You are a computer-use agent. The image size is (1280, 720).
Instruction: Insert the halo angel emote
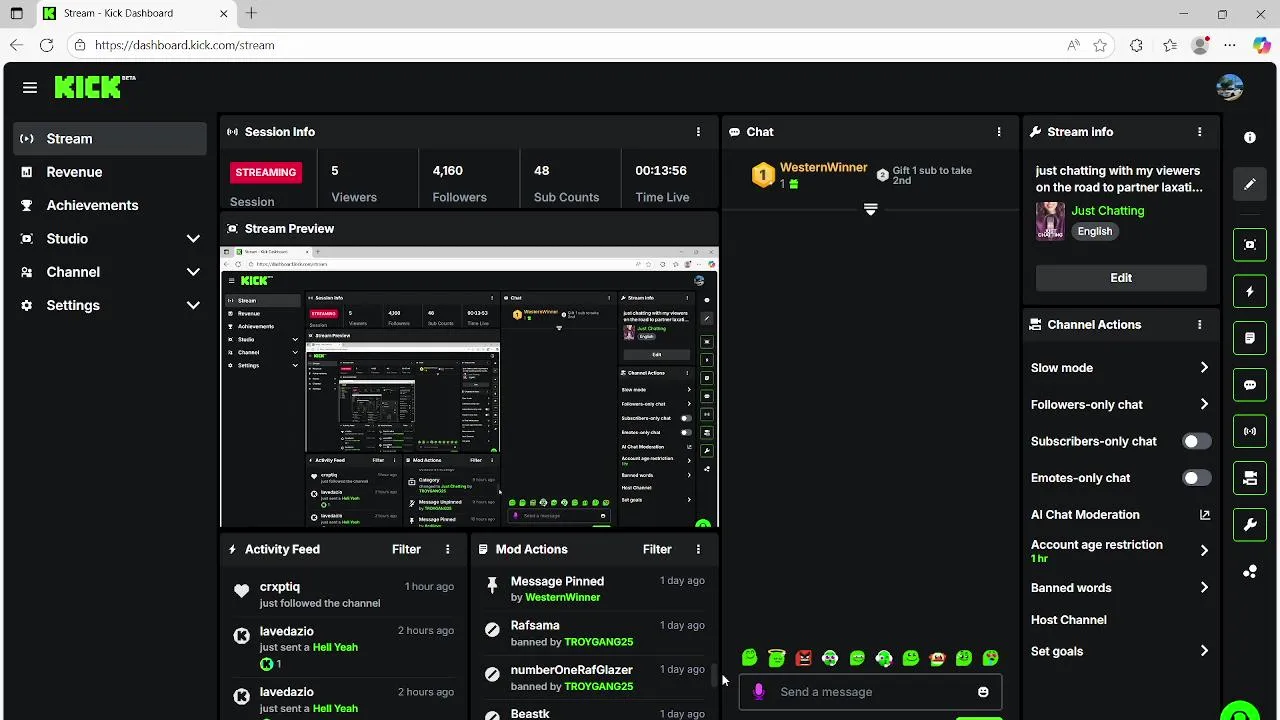coord(776,658)
